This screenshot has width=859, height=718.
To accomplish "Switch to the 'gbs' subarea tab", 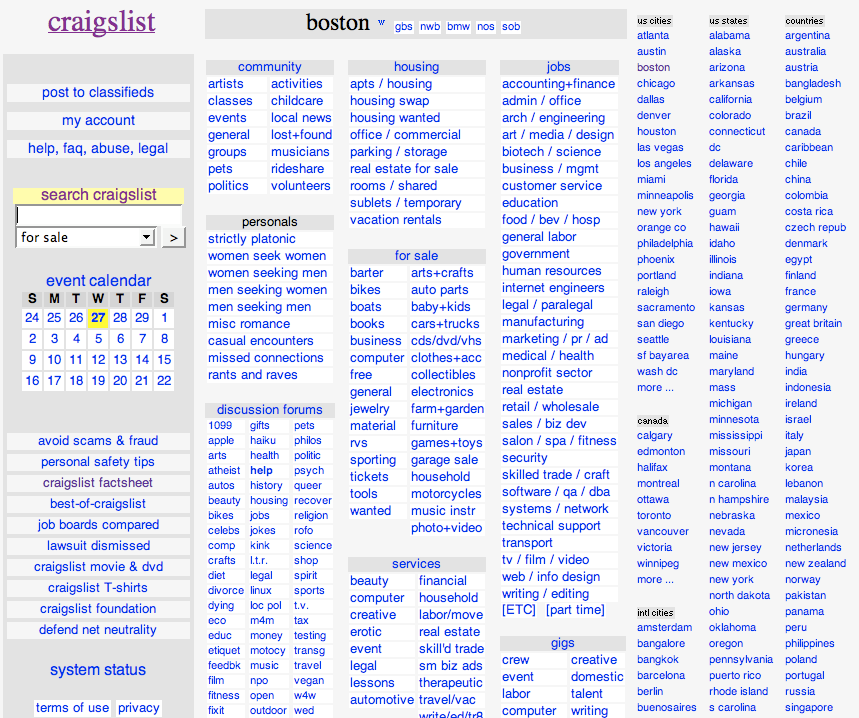I will pyautogui.click(x=404, y=26).
